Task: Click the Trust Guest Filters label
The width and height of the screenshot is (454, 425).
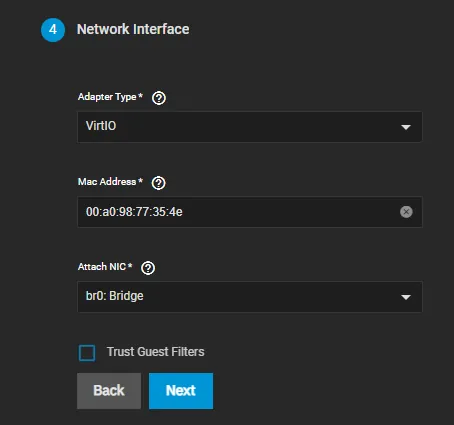Action: coord(156,352)
